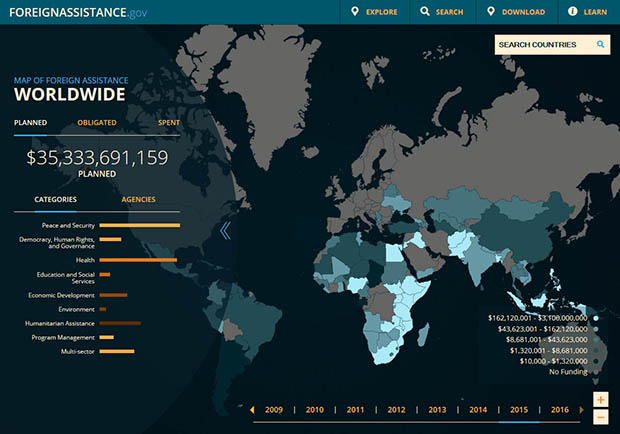Select year 2012 on the timeline
The image size is (620, 434).
396,410
